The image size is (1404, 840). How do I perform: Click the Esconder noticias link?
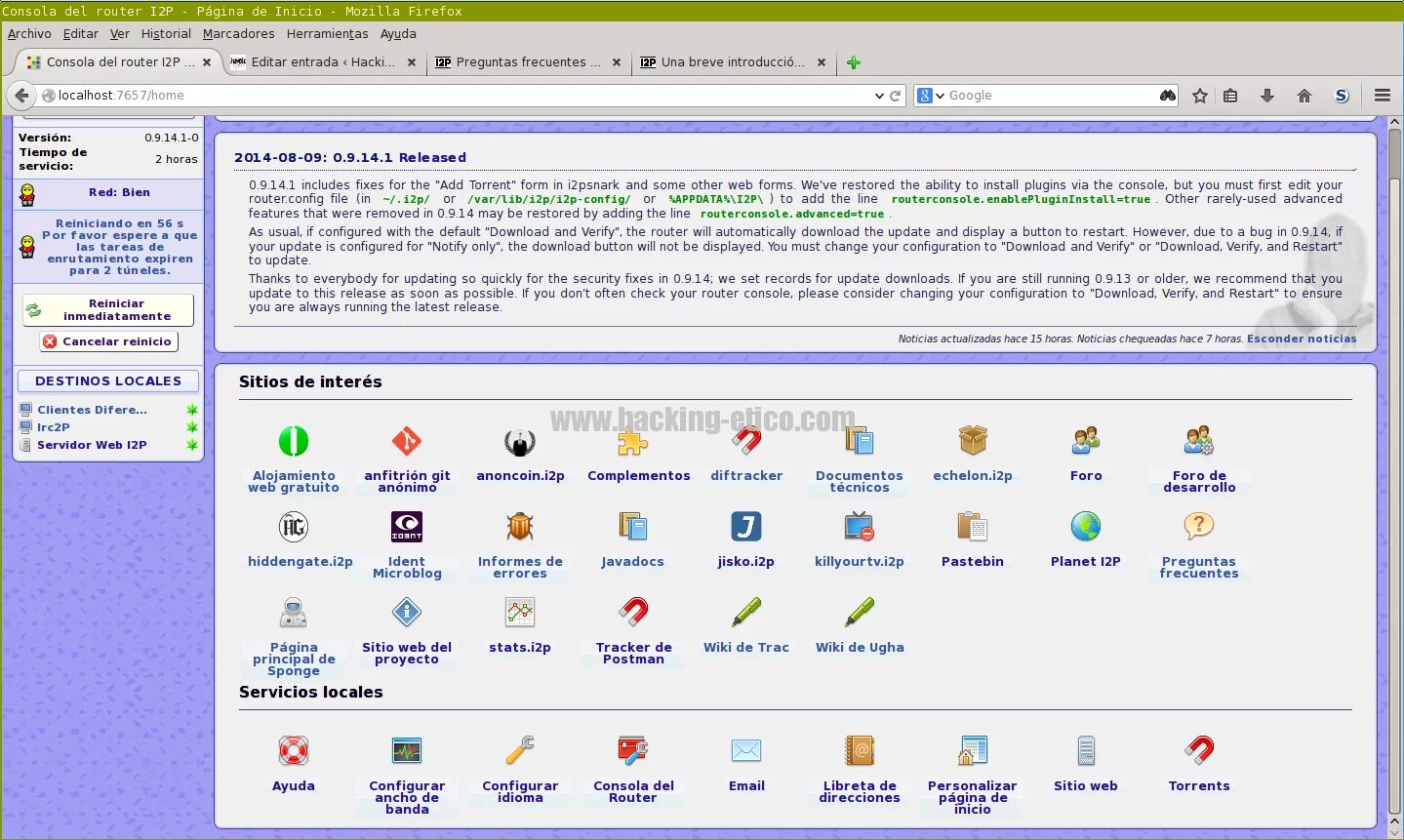tap(1302, 339)
